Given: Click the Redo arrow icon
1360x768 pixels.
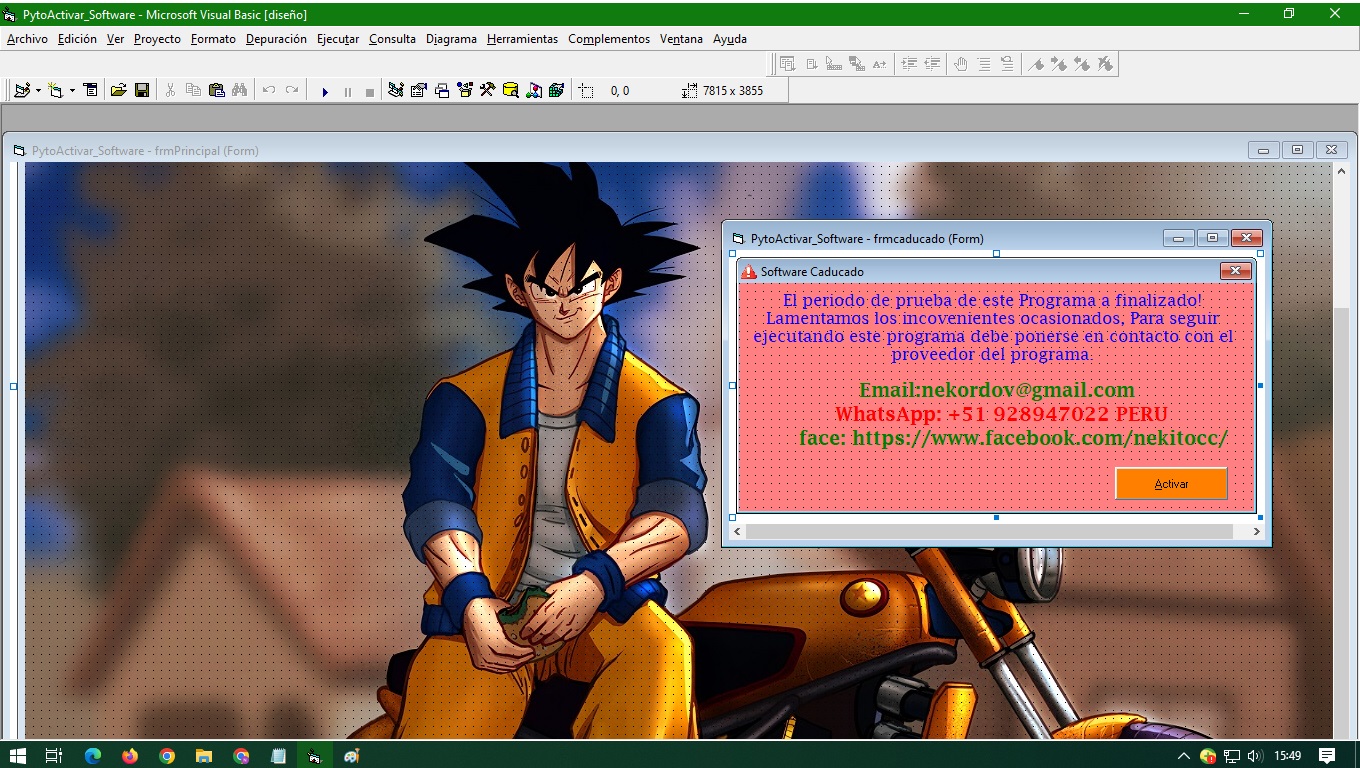Looking at the screenshot, I should [x=292, y=90].
